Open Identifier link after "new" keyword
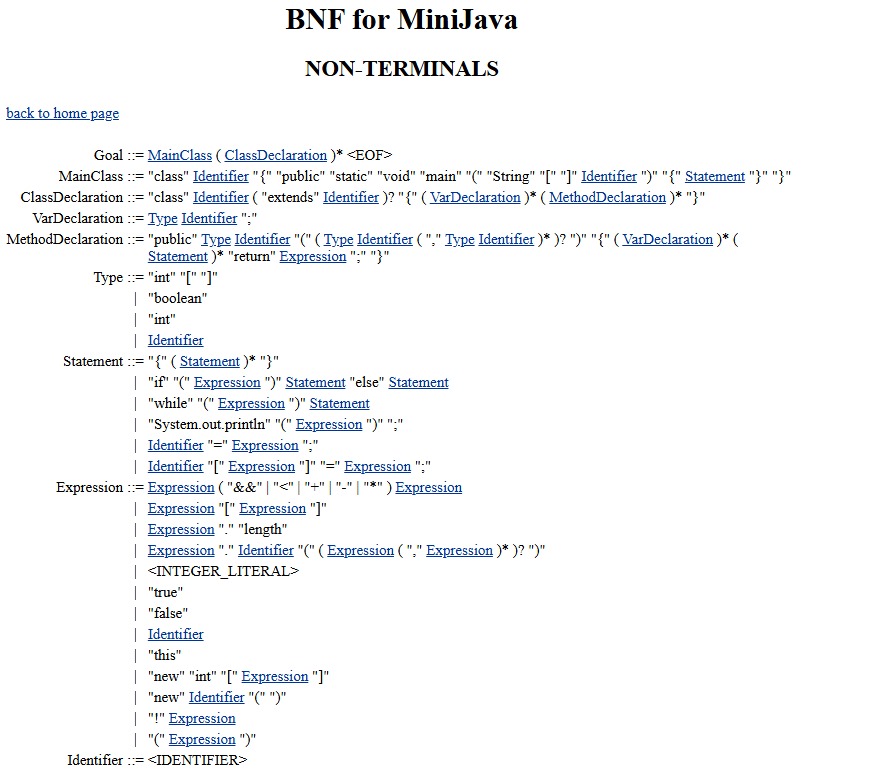The height and width of the screenshot is (772, 886). point(216,697)
